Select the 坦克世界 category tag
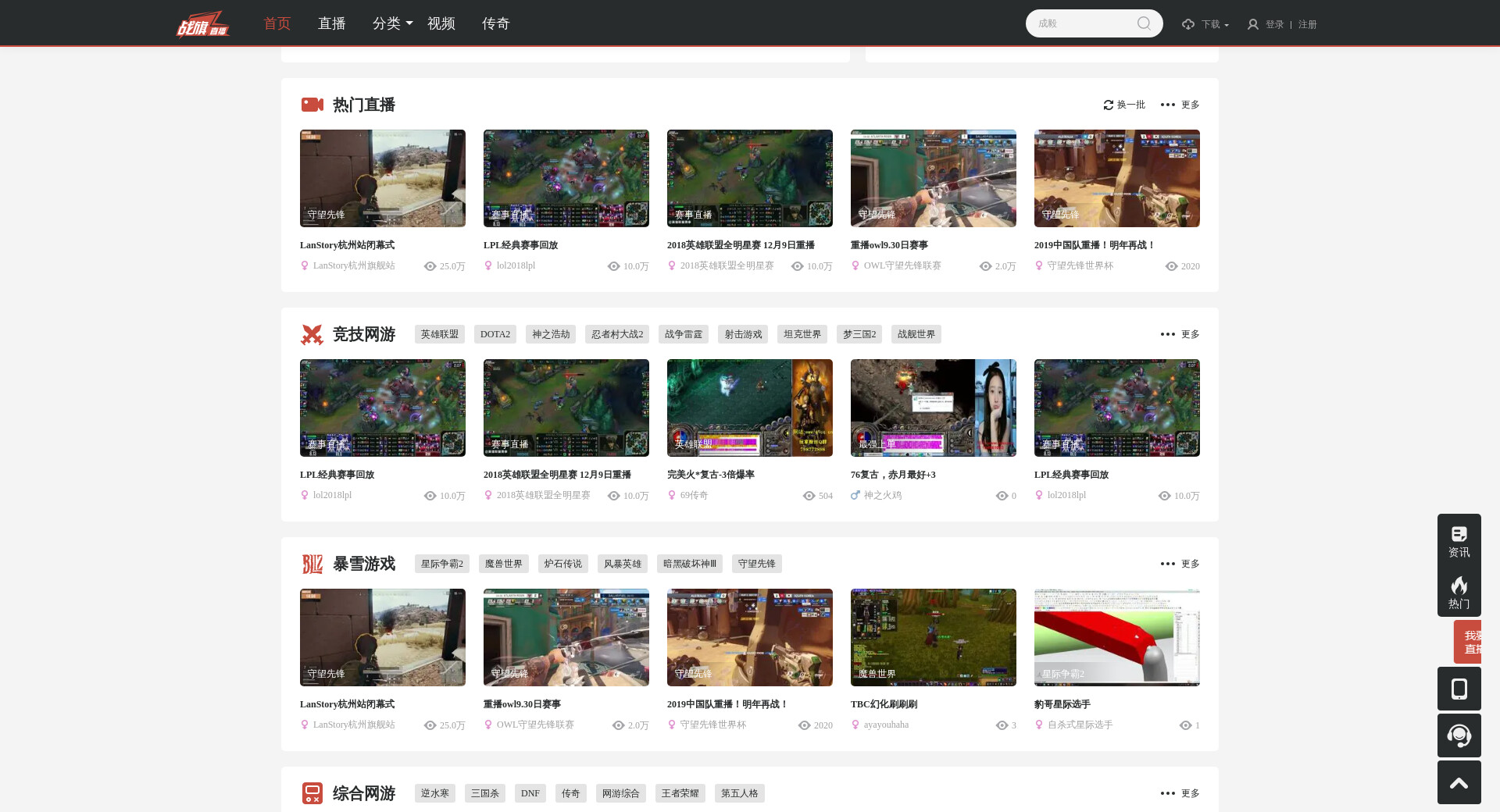This screenshot has height=812, width=1500. click(802, 334)
